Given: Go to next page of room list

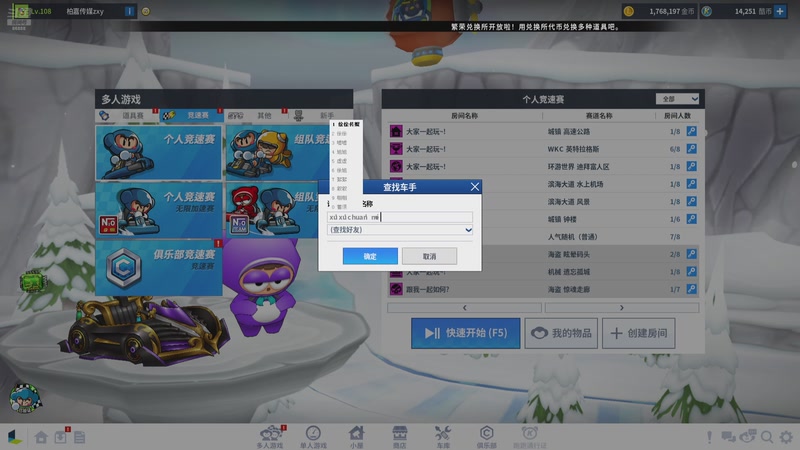Looking at the screenshot, I should point(621,308).
